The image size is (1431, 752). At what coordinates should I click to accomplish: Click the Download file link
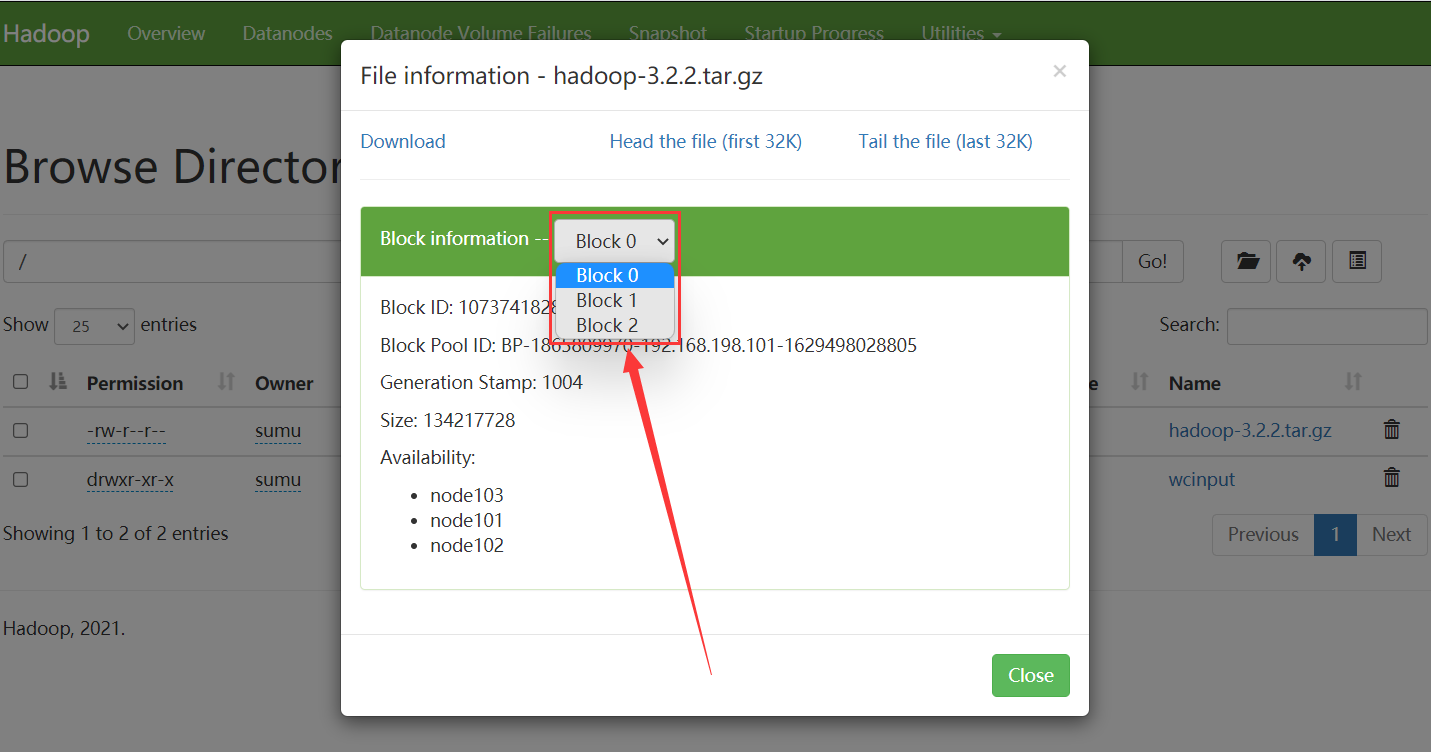pos(403,141)
